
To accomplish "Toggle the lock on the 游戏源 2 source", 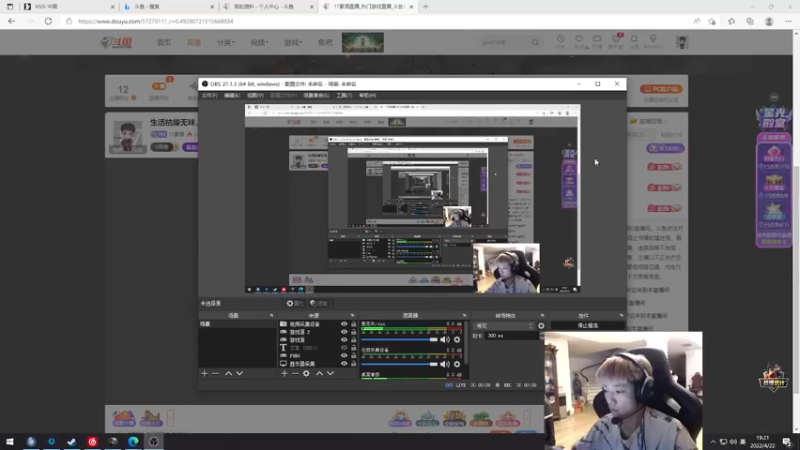I will coord(353,332).
